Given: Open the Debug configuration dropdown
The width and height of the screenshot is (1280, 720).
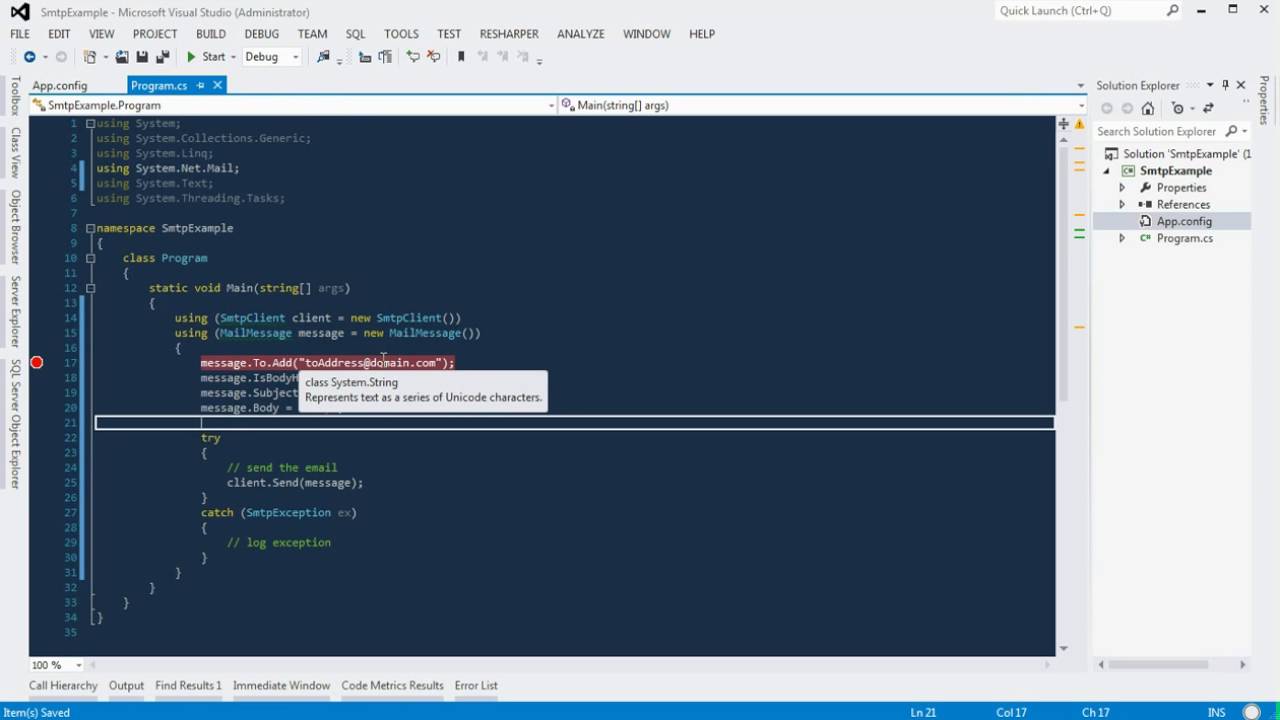Looking at the screenshot, I should pos(295,57).
